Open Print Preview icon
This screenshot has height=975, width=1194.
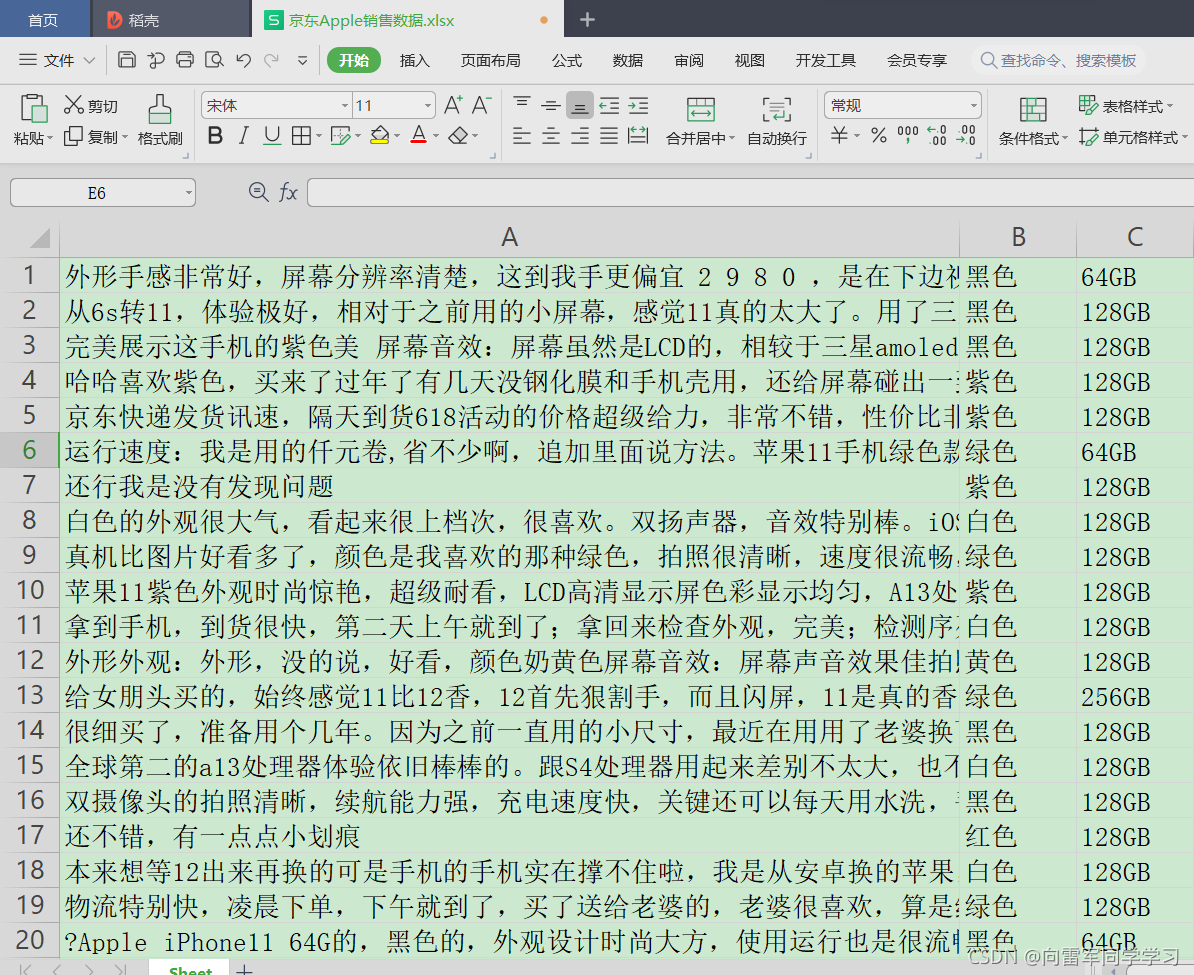coord(215,60)
